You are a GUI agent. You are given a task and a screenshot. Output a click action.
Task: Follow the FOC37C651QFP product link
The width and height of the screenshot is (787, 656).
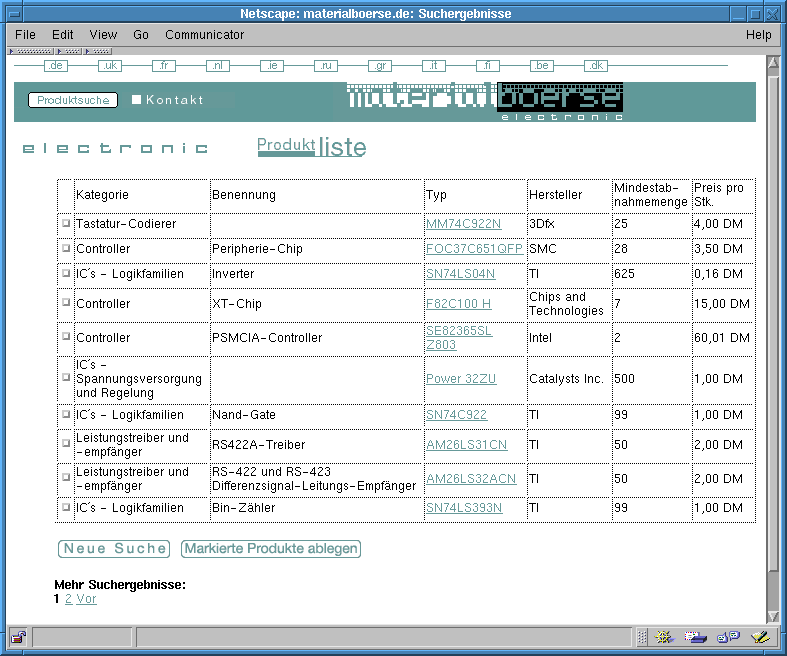[474, 249]
